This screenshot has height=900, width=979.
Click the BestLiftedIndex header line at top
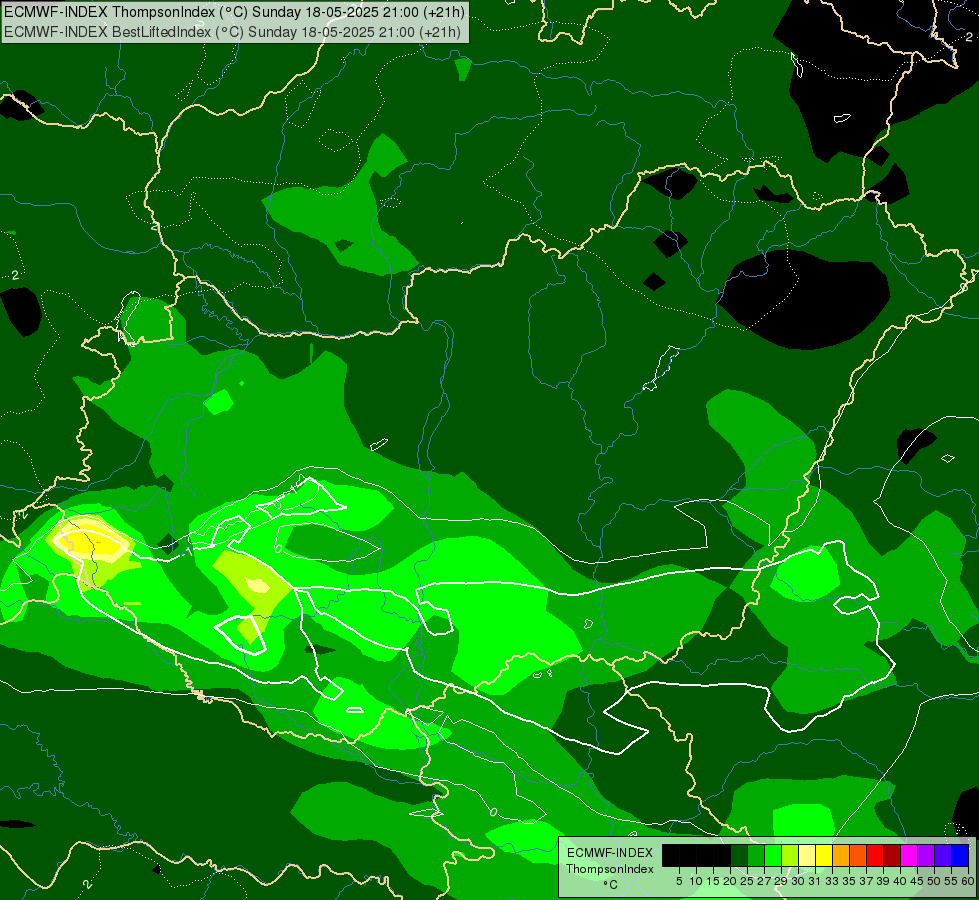pyautogui.click(x=232, y=31)
